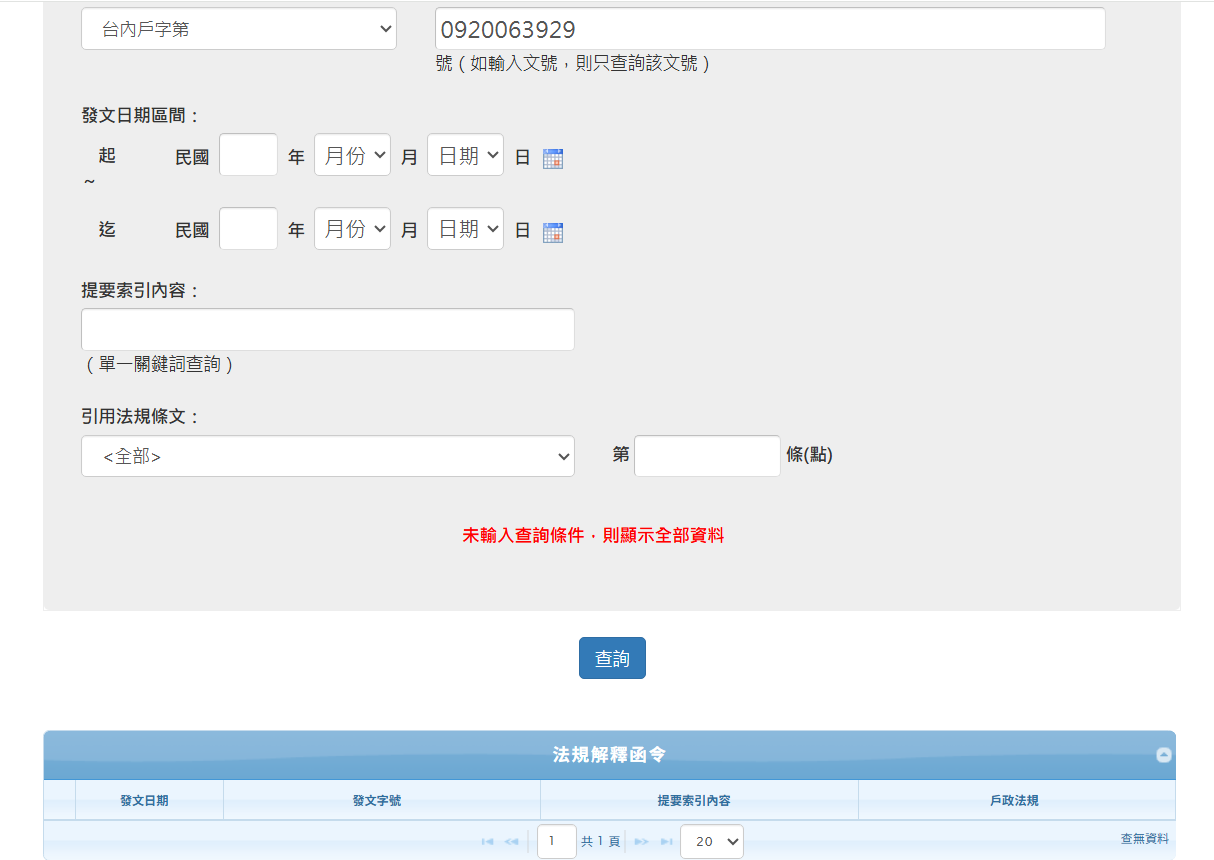Go to first page of results

click(487, 842)
